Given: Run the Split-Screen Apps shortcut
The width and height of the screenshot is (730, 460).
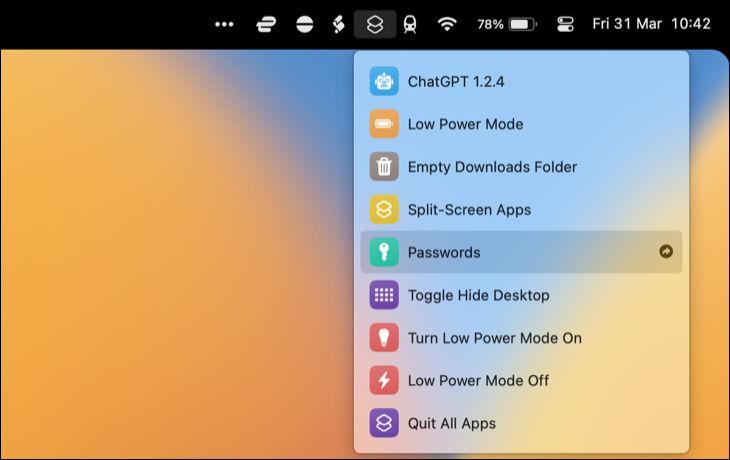Looking at the screenshot, I should click(x=521, y=210).
